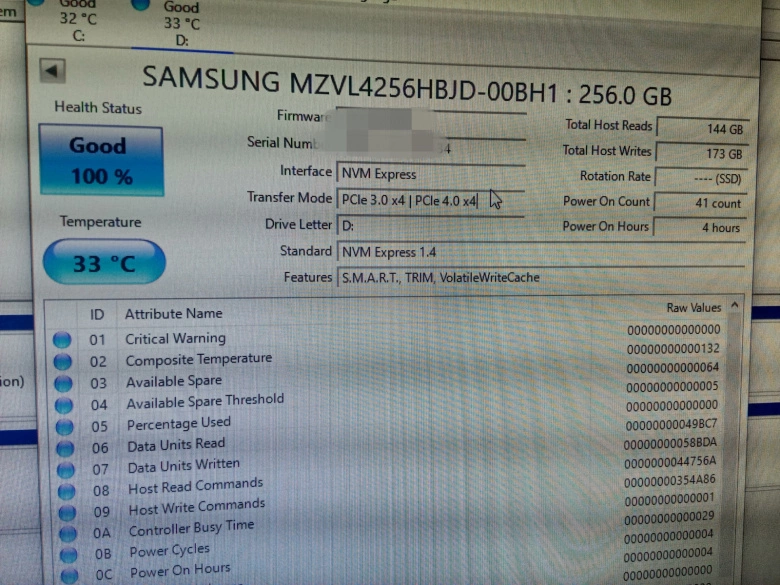
Task: Click the Interface NVM Express field
Action: click(430, 174)
